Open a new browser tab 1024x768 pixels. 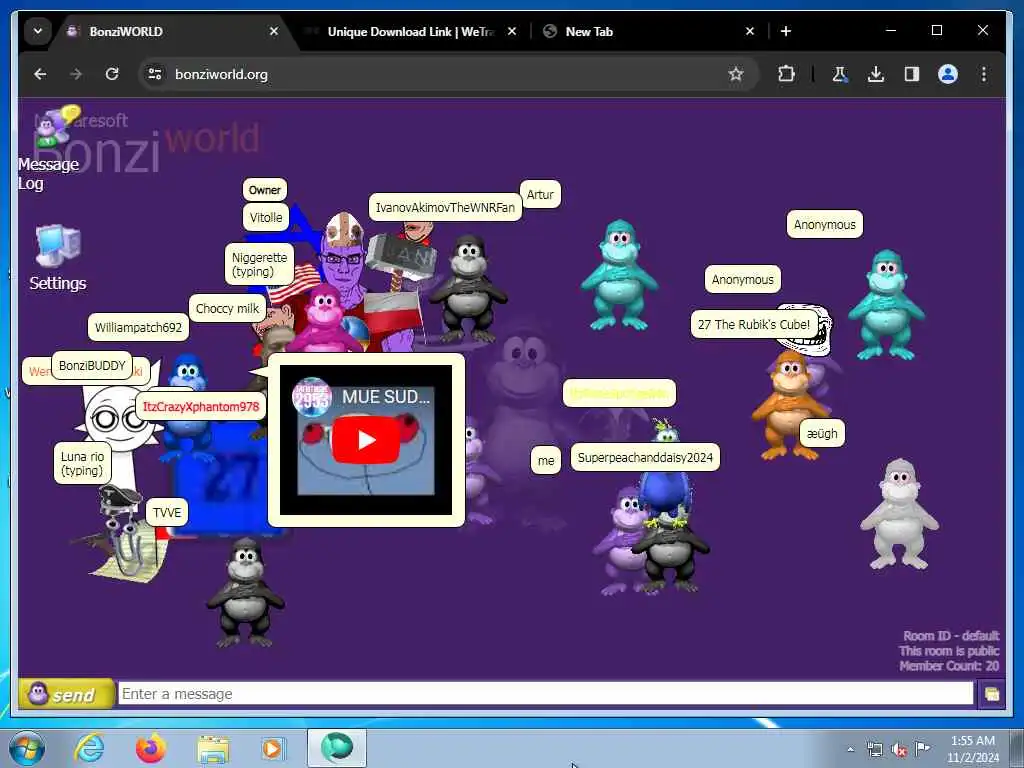[x=786, y=31]
